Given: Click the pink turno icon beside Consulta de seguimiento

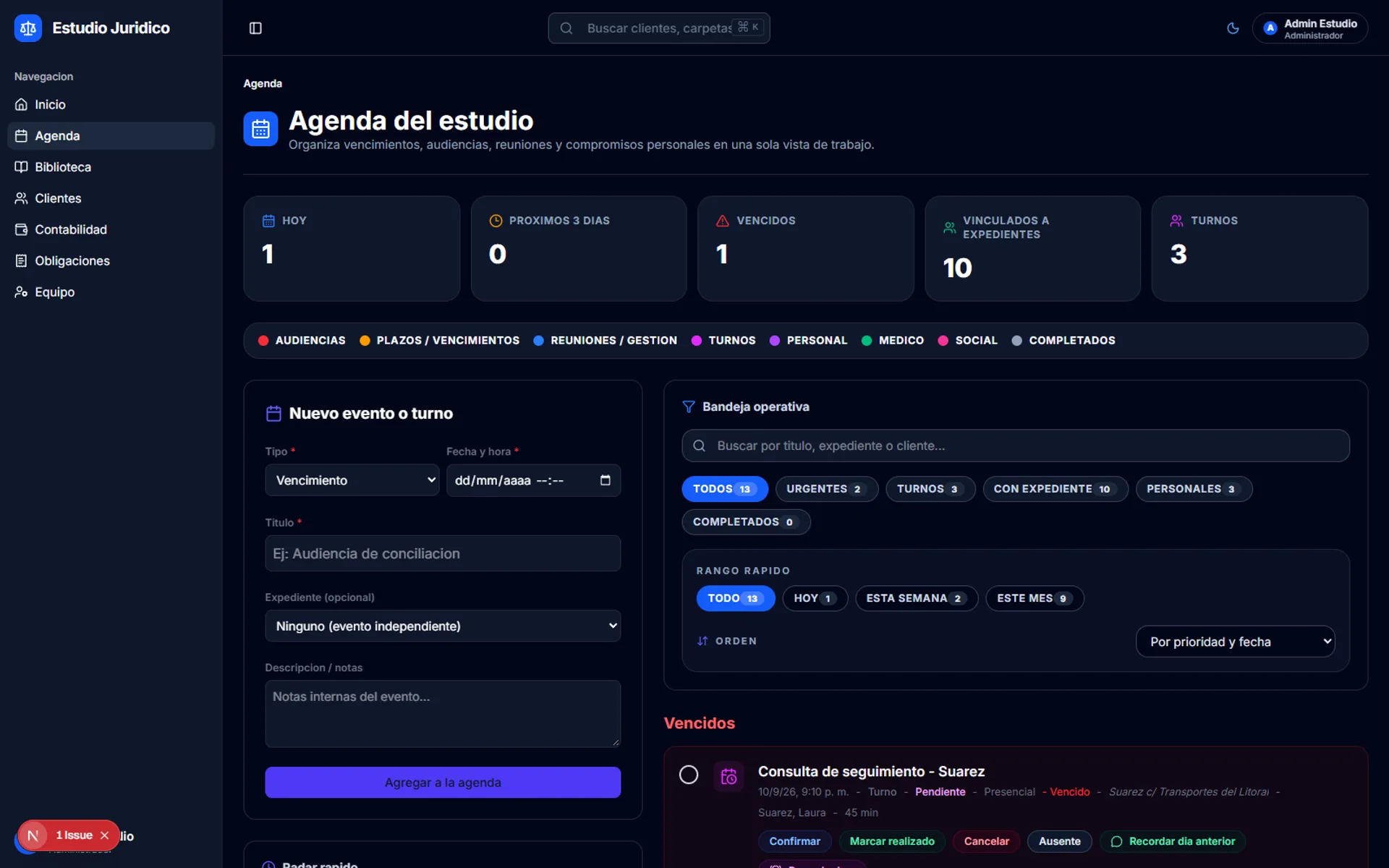Looking at the screenshot, I should tap(729, 776).
